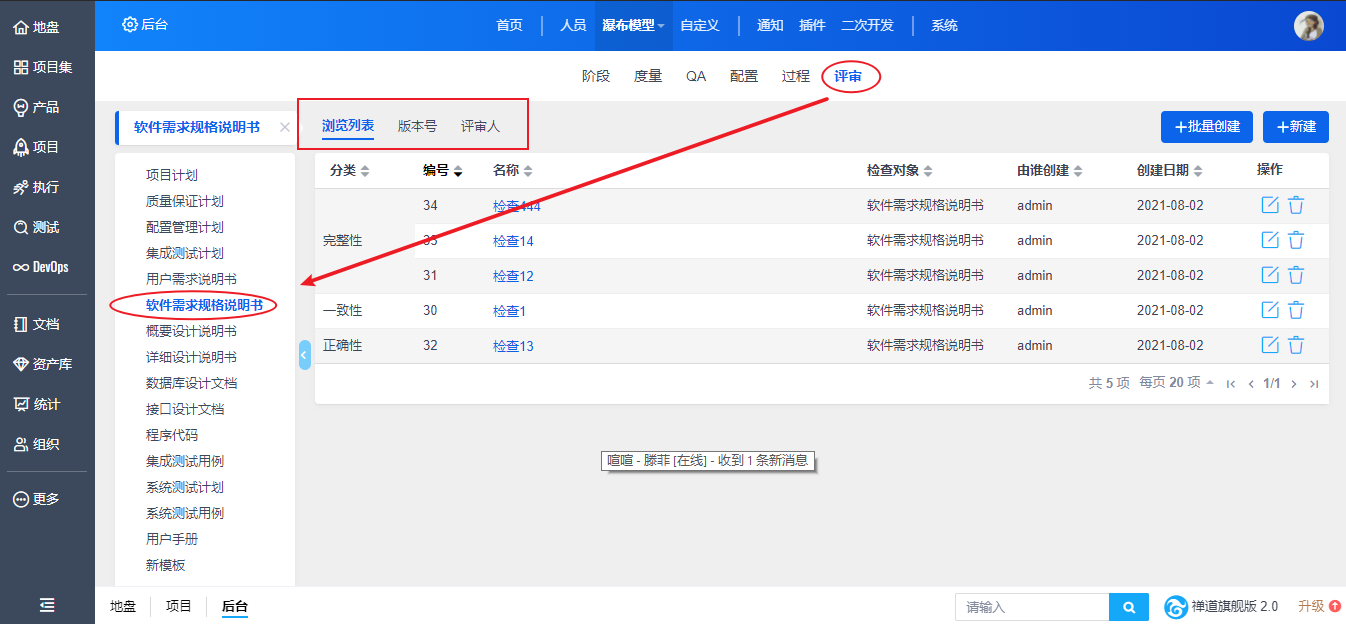Select the QA submenu item

[x=696, y=76]
